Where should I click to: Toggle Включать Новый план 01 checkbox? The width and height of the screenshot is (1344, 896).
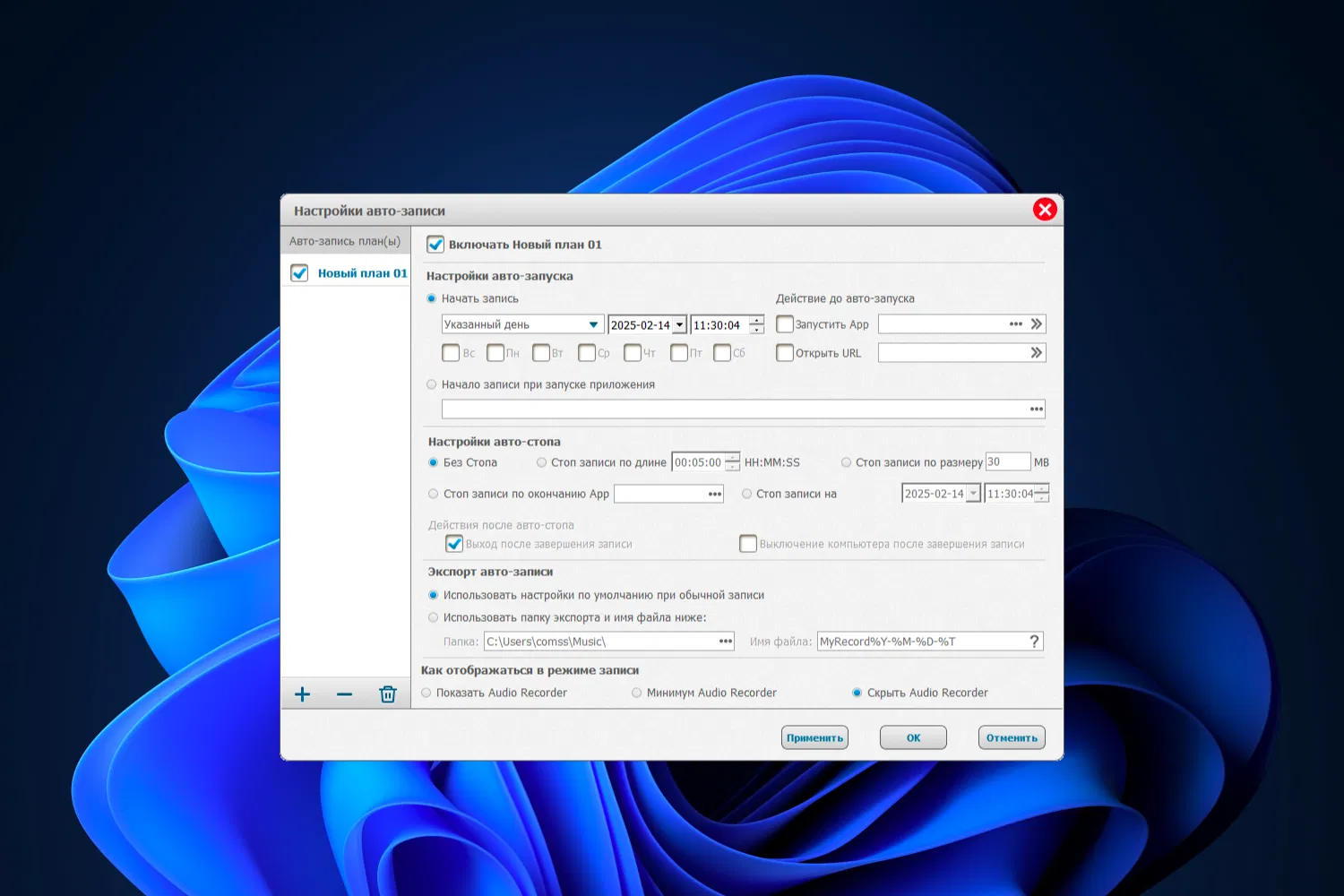pos(435,245)
